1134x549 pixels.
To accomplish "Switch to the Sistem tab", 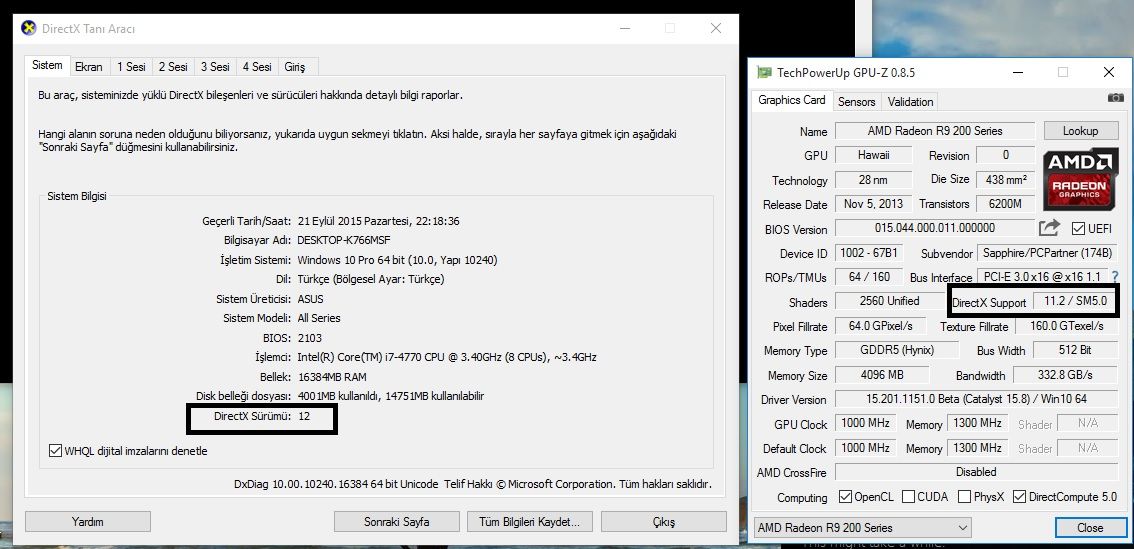I will click(x=47, y=65).
